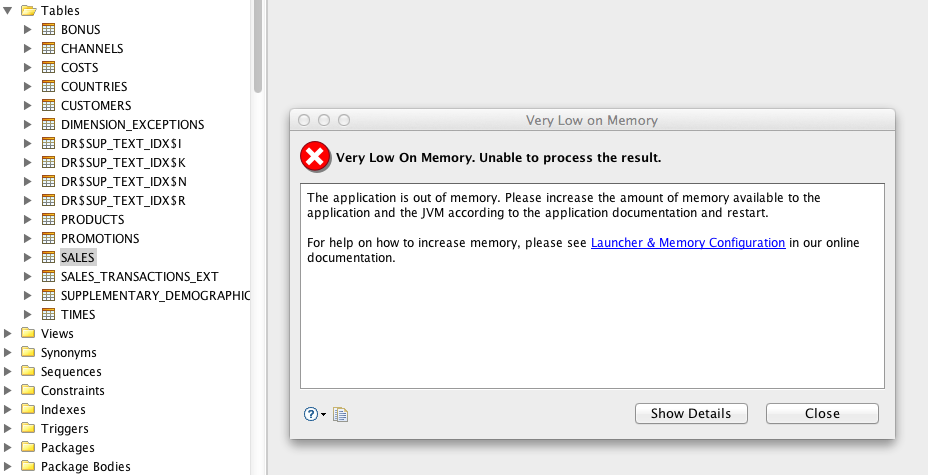
Task: Collapse the Tables tree node
Action: pyautogui.click(x=9, y=11)
